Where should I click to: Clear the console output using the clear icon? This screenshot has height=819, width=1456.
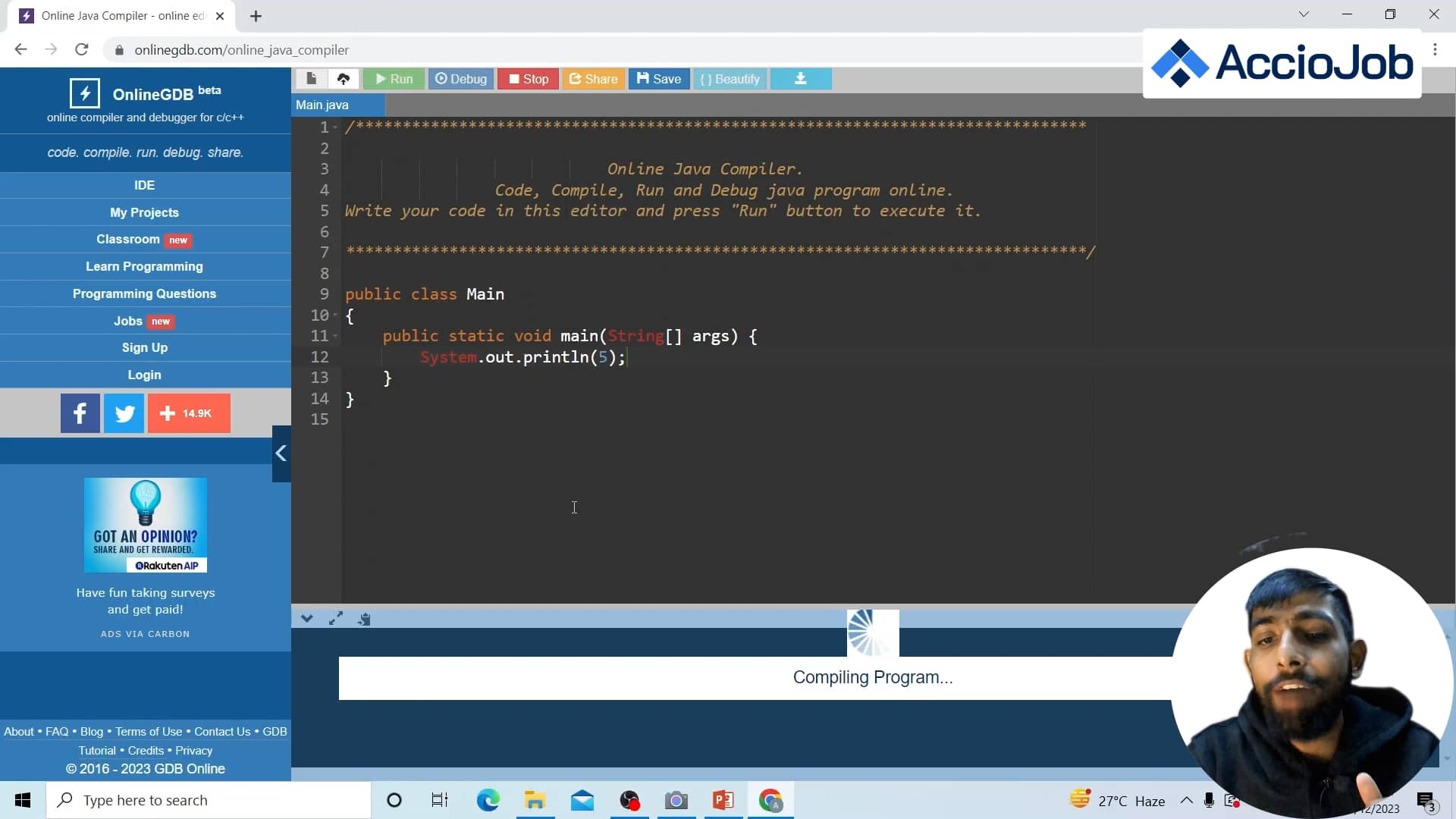pyautogui.click(x=365, y=619)
